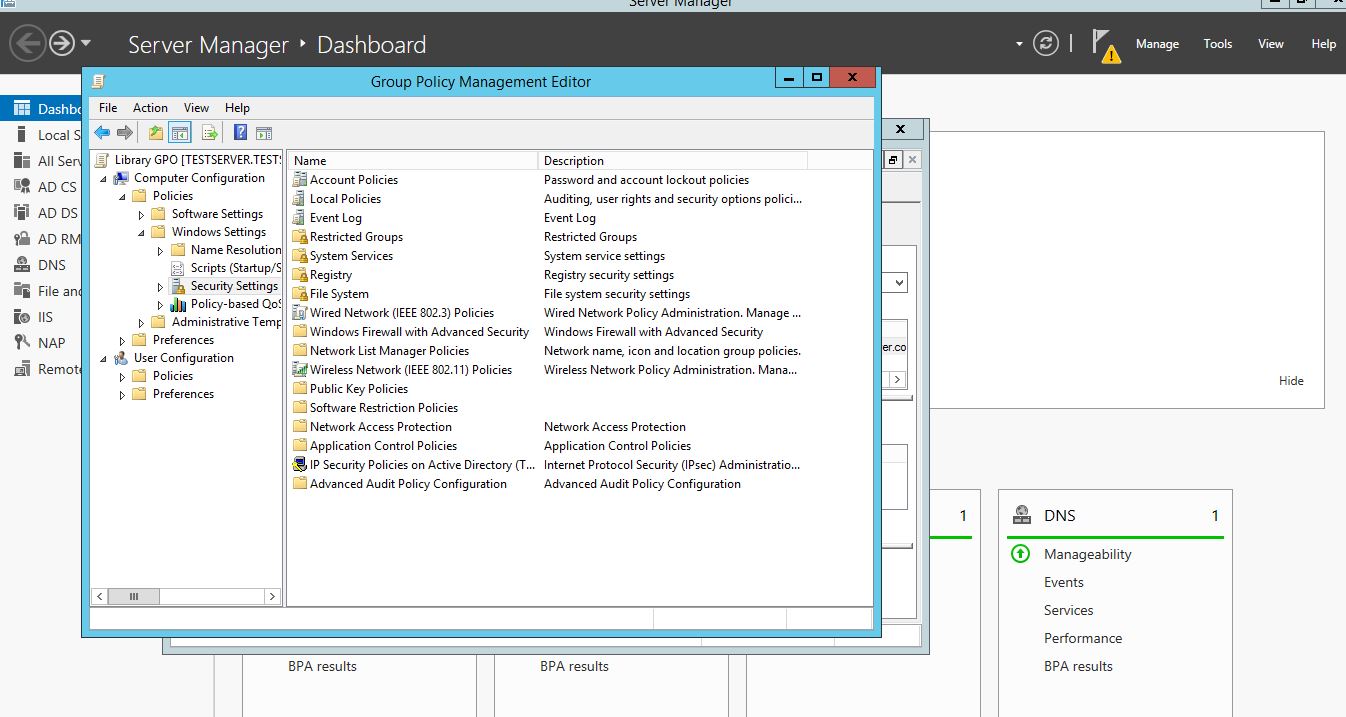Select the Security Settings tree item
1346x717 pixels.
pos(234,286)
